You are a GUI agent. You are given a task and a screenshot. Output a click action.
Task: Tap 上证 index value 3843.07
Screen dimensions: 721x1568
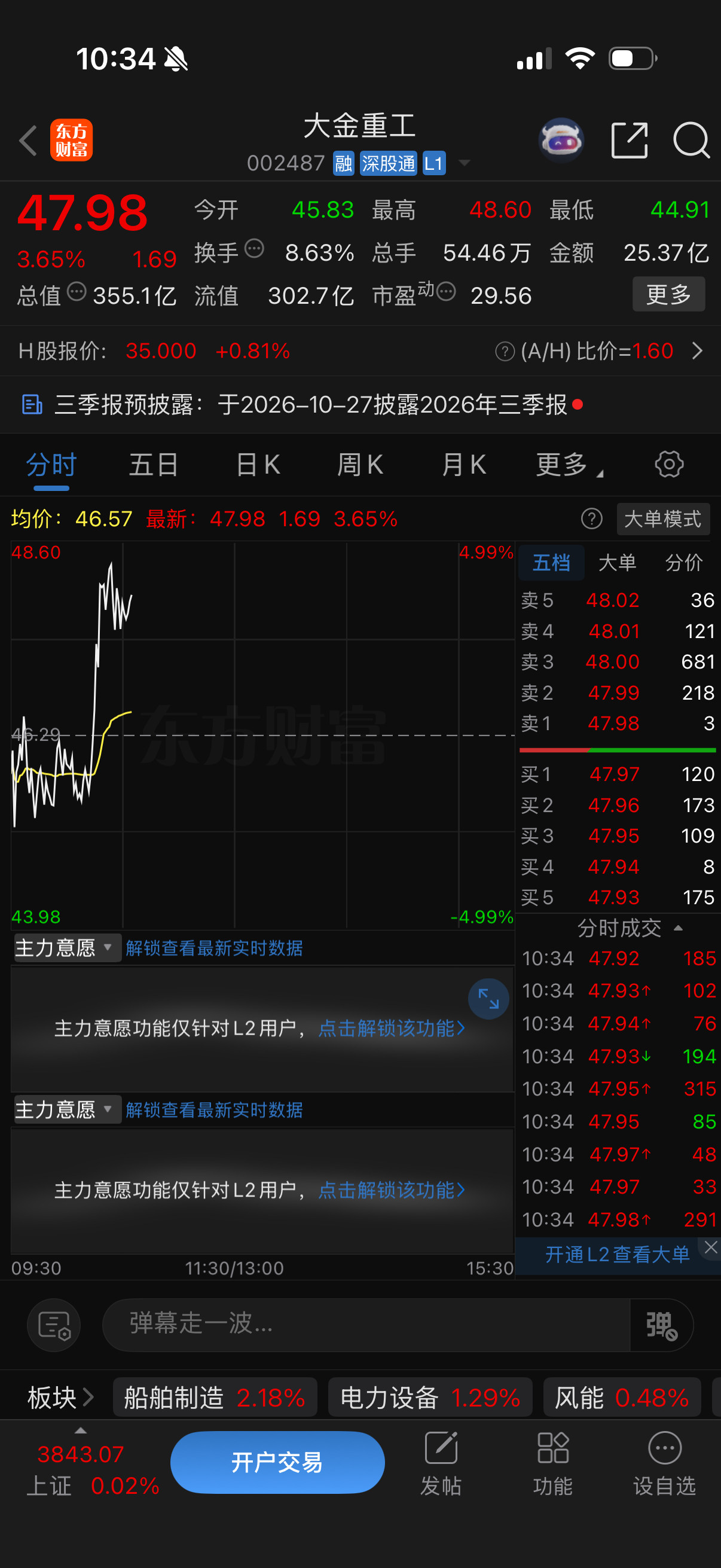tap(80, 1455)
